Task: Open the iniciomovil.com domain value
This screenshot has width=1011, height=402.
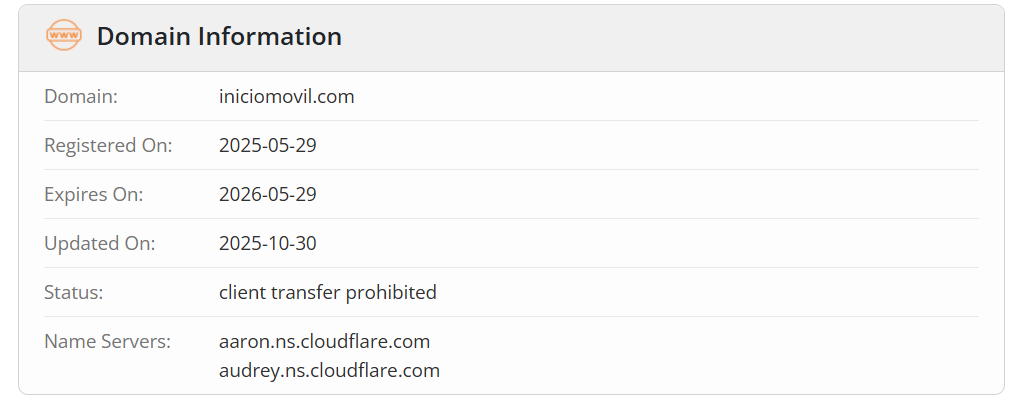Action: (286, 97)
